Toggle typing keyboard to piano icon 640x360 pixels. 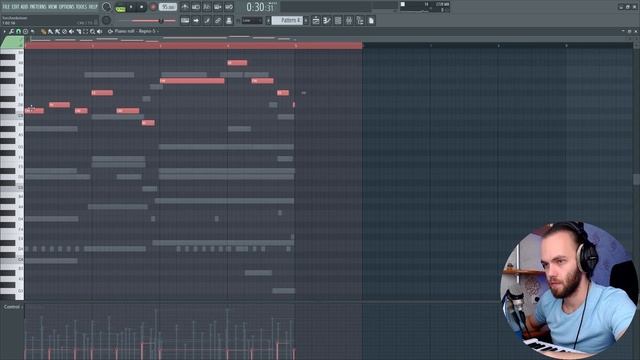pos(185,20)
